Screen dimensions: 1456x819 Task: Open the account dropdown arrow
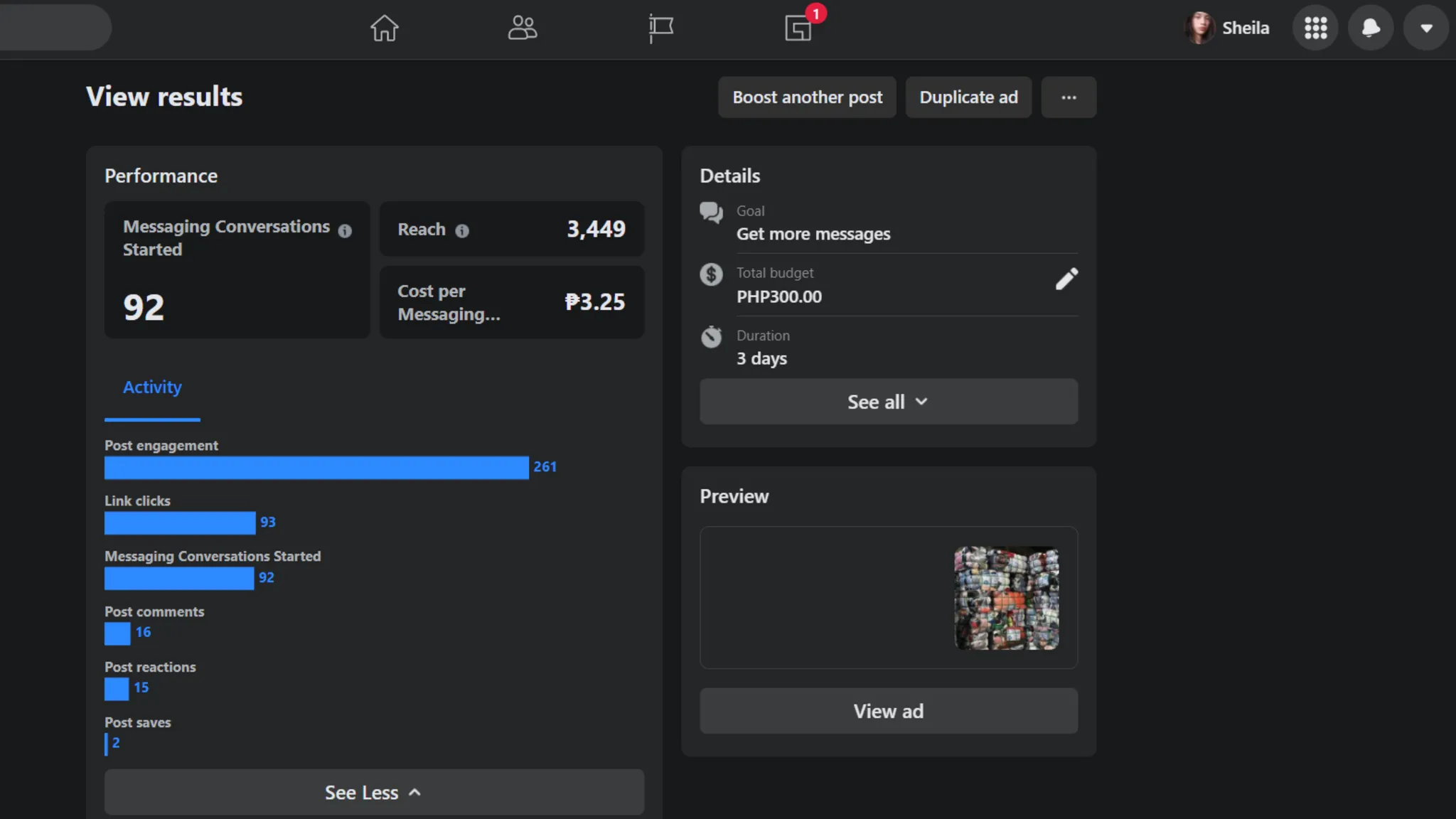coord(1426,28)
